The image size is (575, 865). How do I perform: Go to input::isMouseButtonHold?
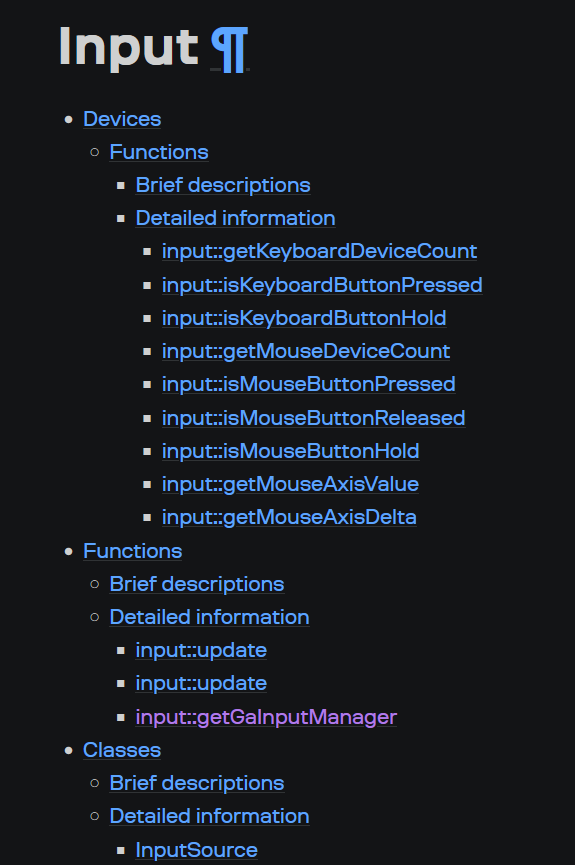291,451
